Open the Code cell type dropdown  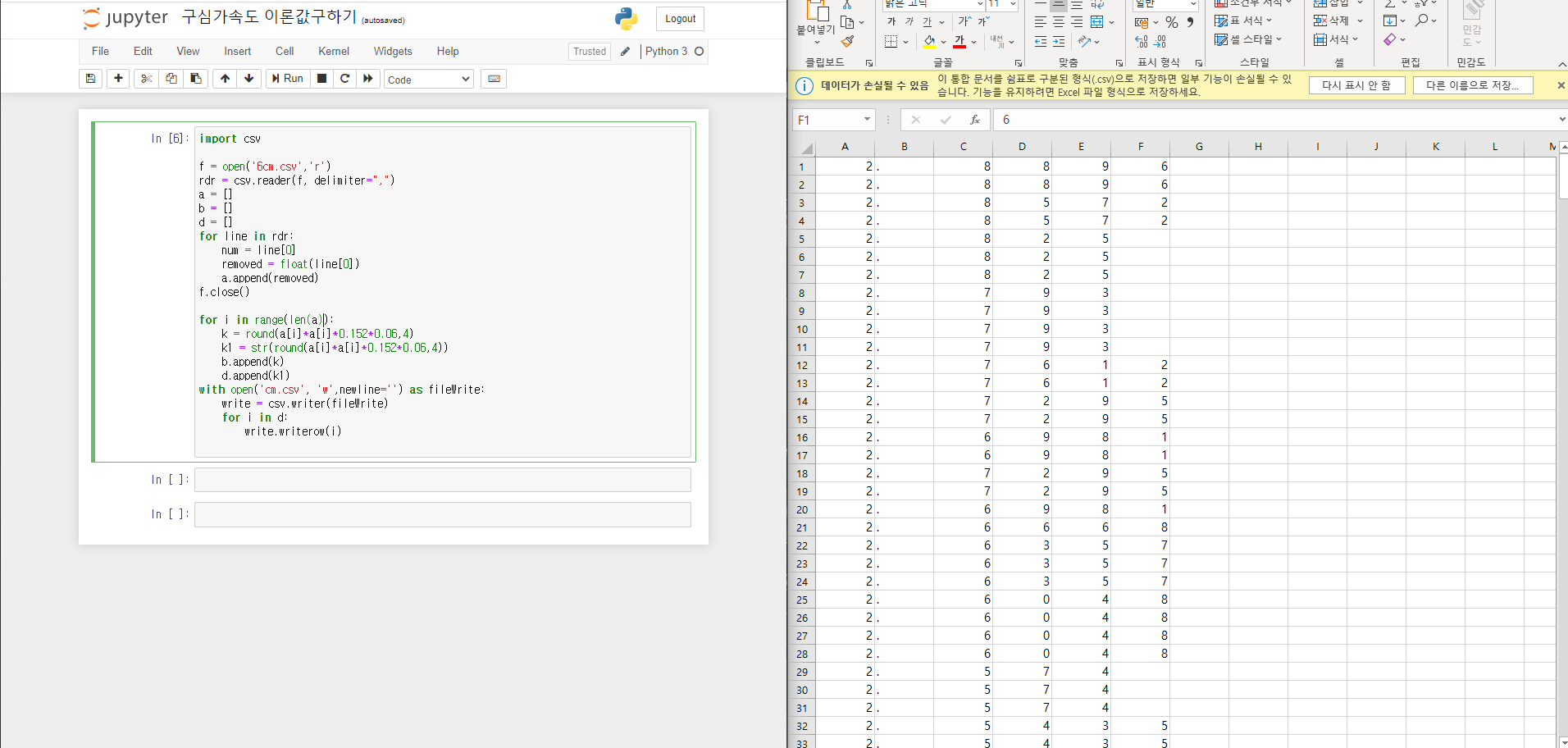pos(429,80)
